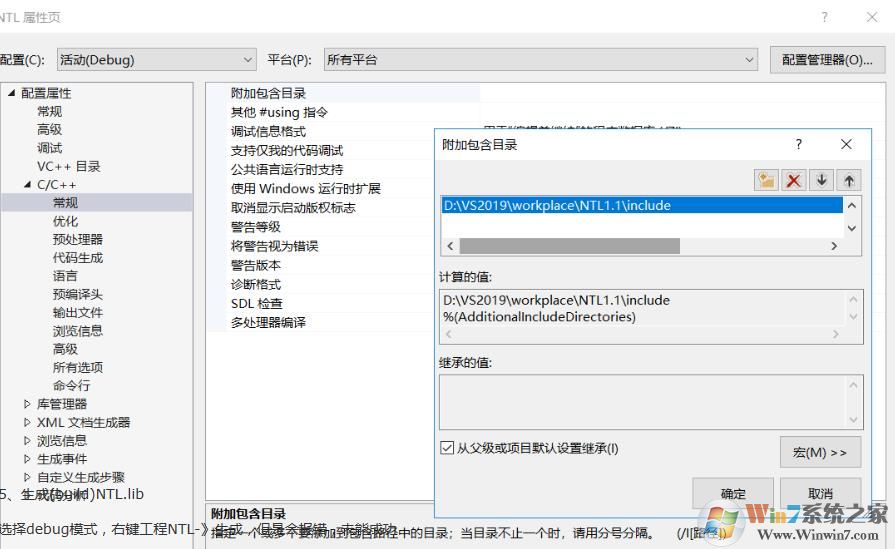Select 语言 in the tree

[x=65, y=276]
